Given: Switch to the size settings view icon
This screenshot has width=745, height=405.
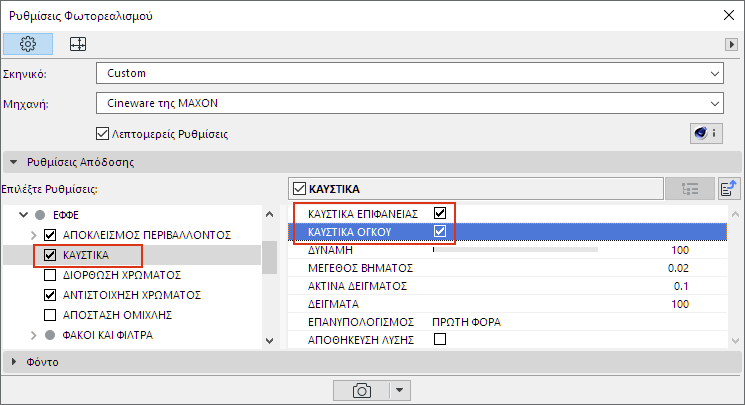Looking at the screenshot, I should point(77,45).
